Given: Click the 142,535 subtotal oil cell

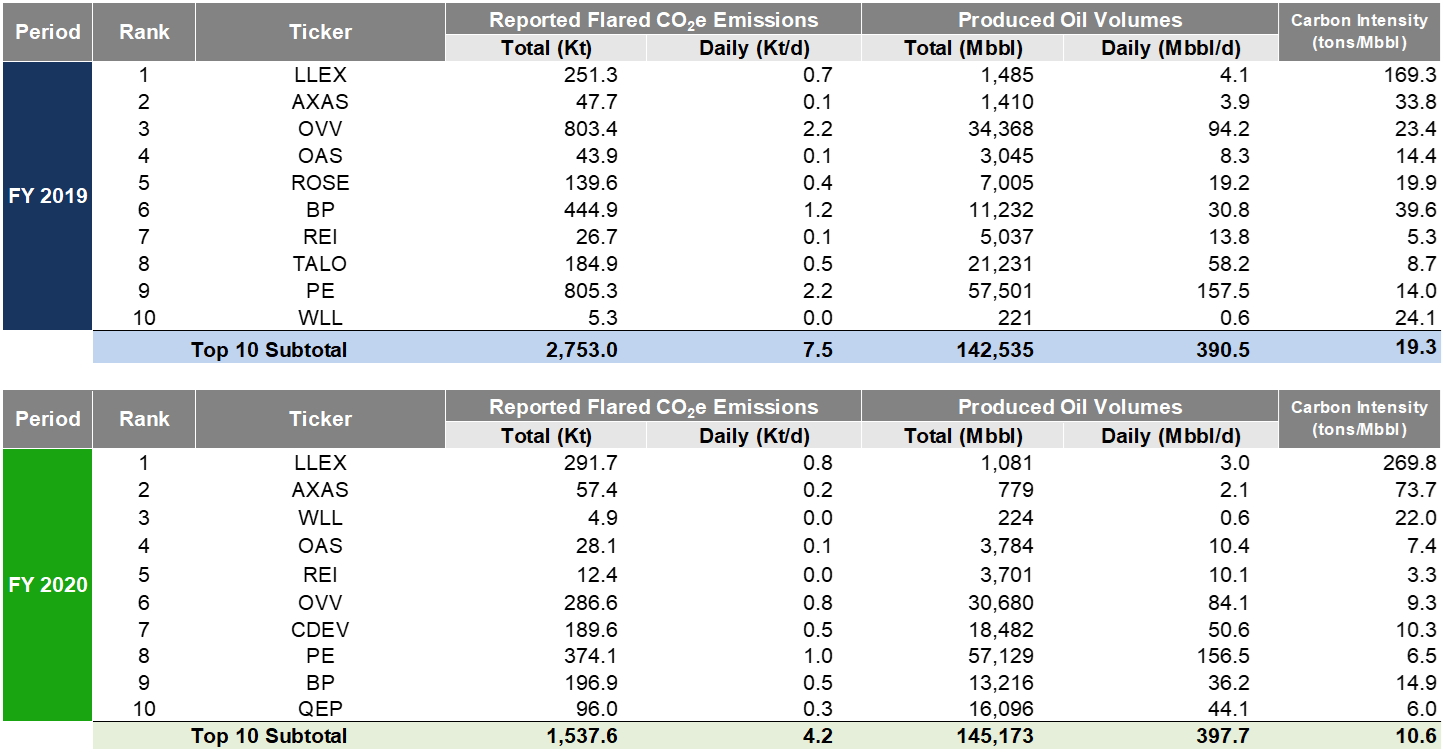Looking at the screenshot, I should pos(996,350).
